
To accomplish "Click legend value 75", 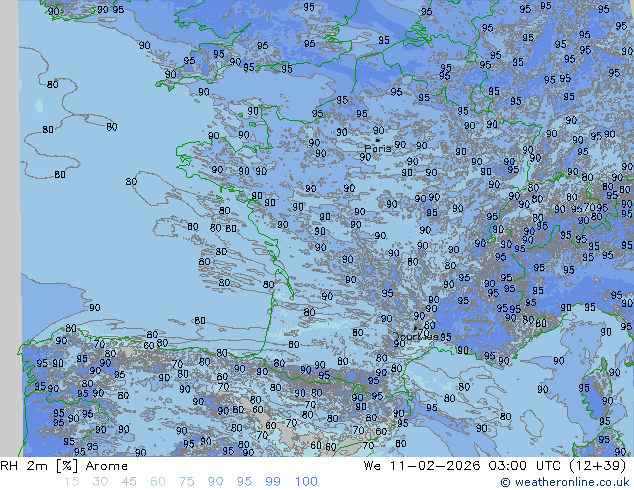I will [x=187, y=482].
